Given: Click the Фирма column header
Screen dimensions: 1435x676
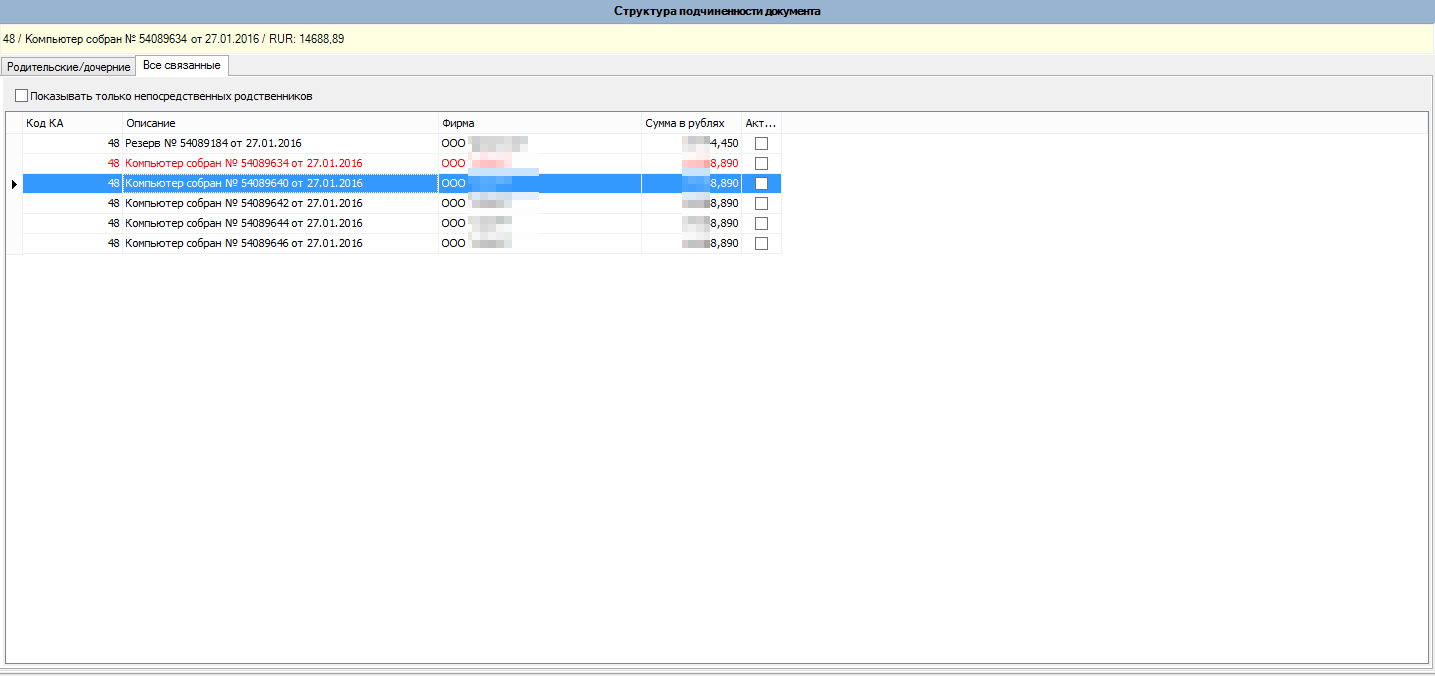Looking at the screenshot, I should (539, 123).
